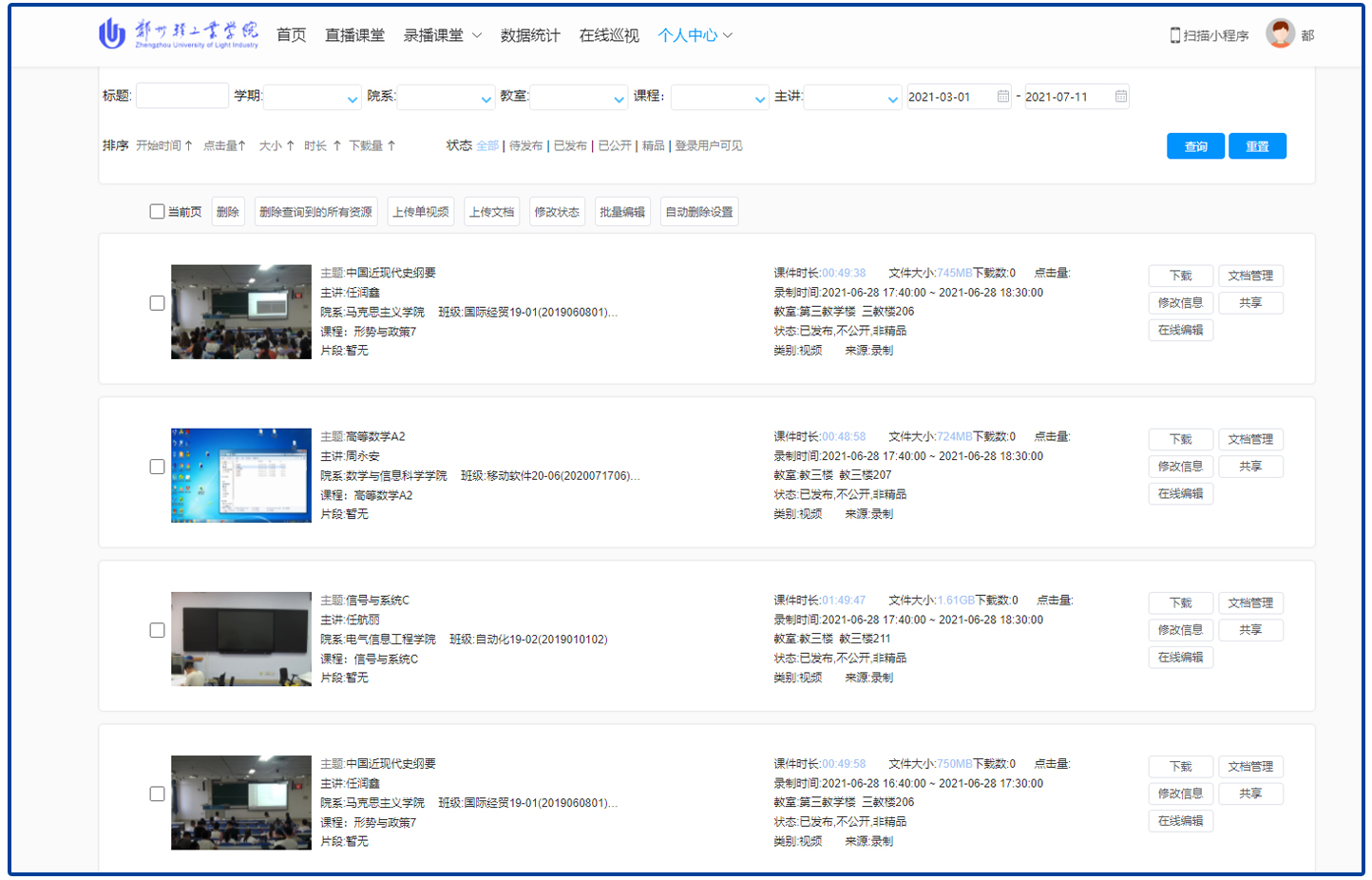Click the 上传单视频 button
The width and height of the screenshot is (1372, 880).
coord(421,212)
